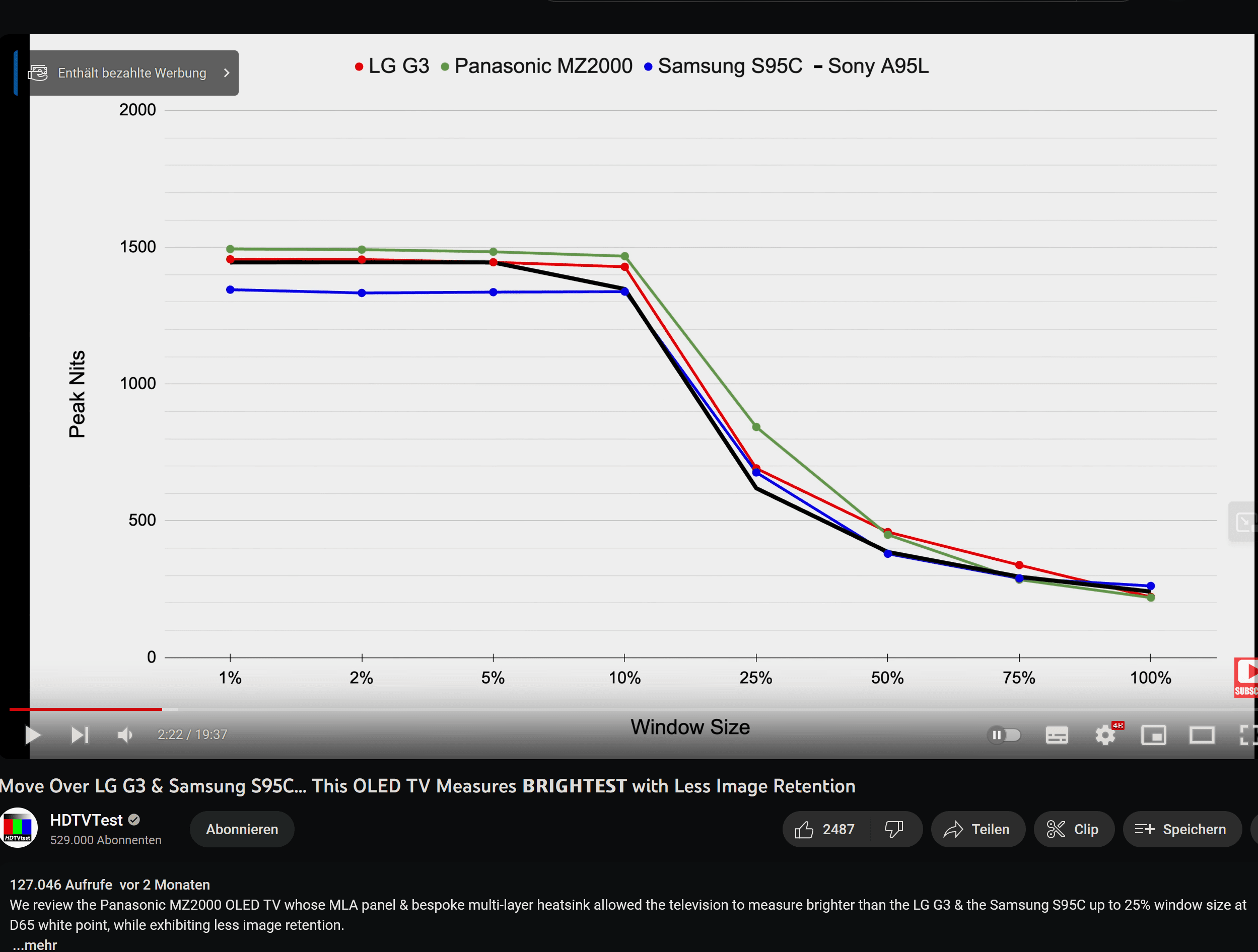Mute the video volume

click(125, 735)
